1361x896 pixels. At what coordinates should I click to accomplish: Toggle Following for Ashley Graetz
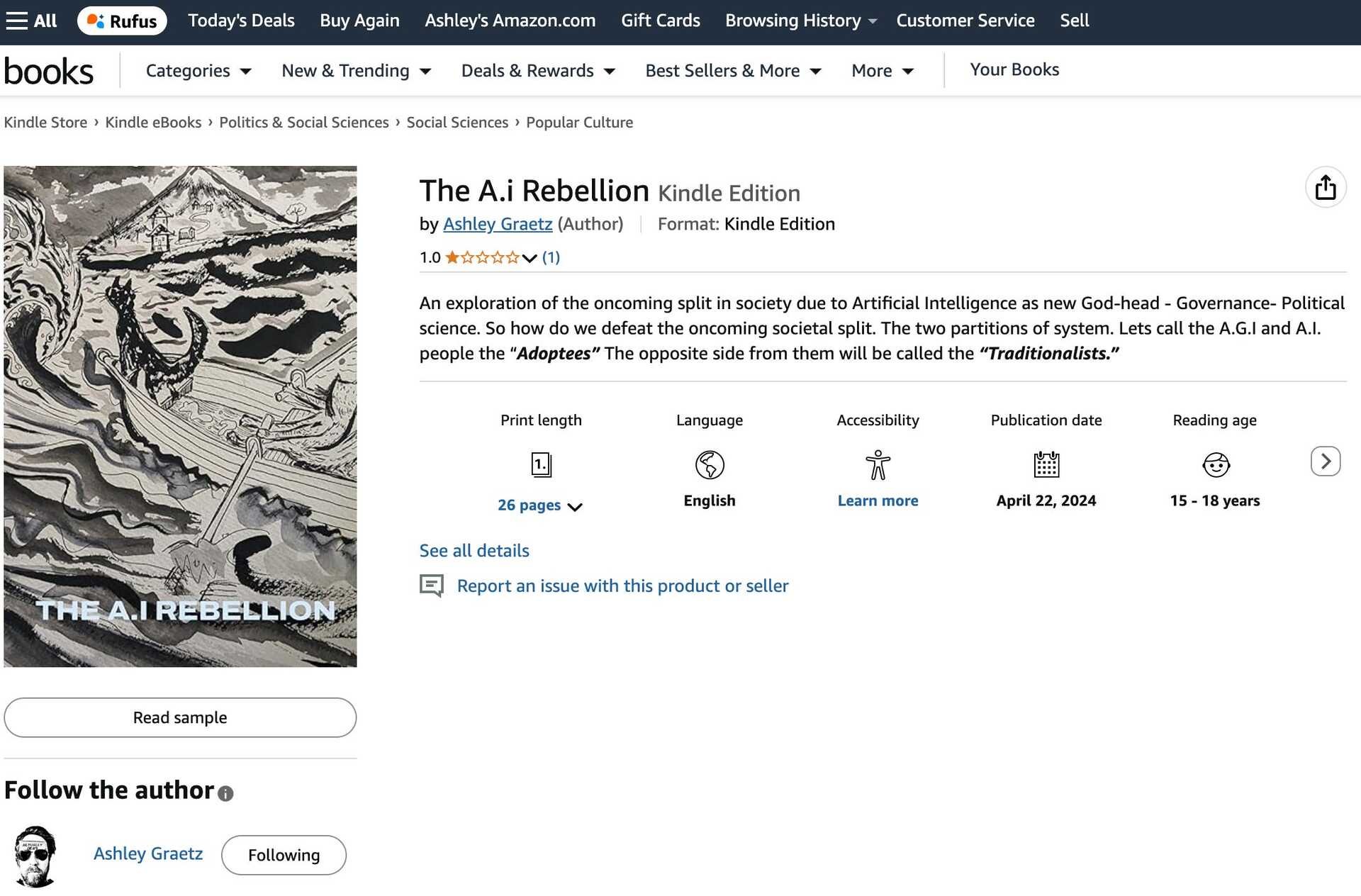(283, 855)
